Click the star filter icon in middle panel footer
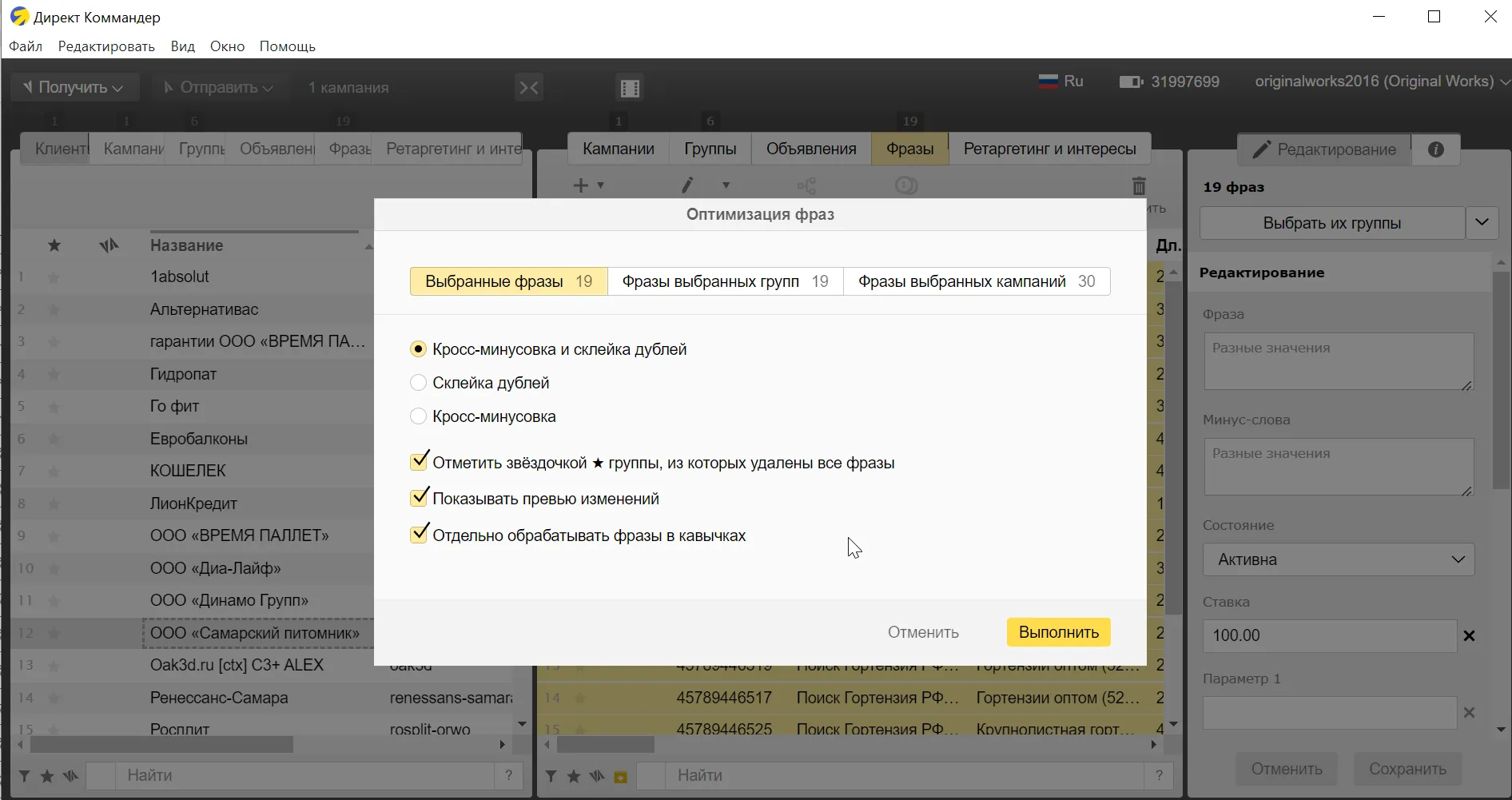The height and width of the screenshot is (800, 1512). (x=574, y=776)
